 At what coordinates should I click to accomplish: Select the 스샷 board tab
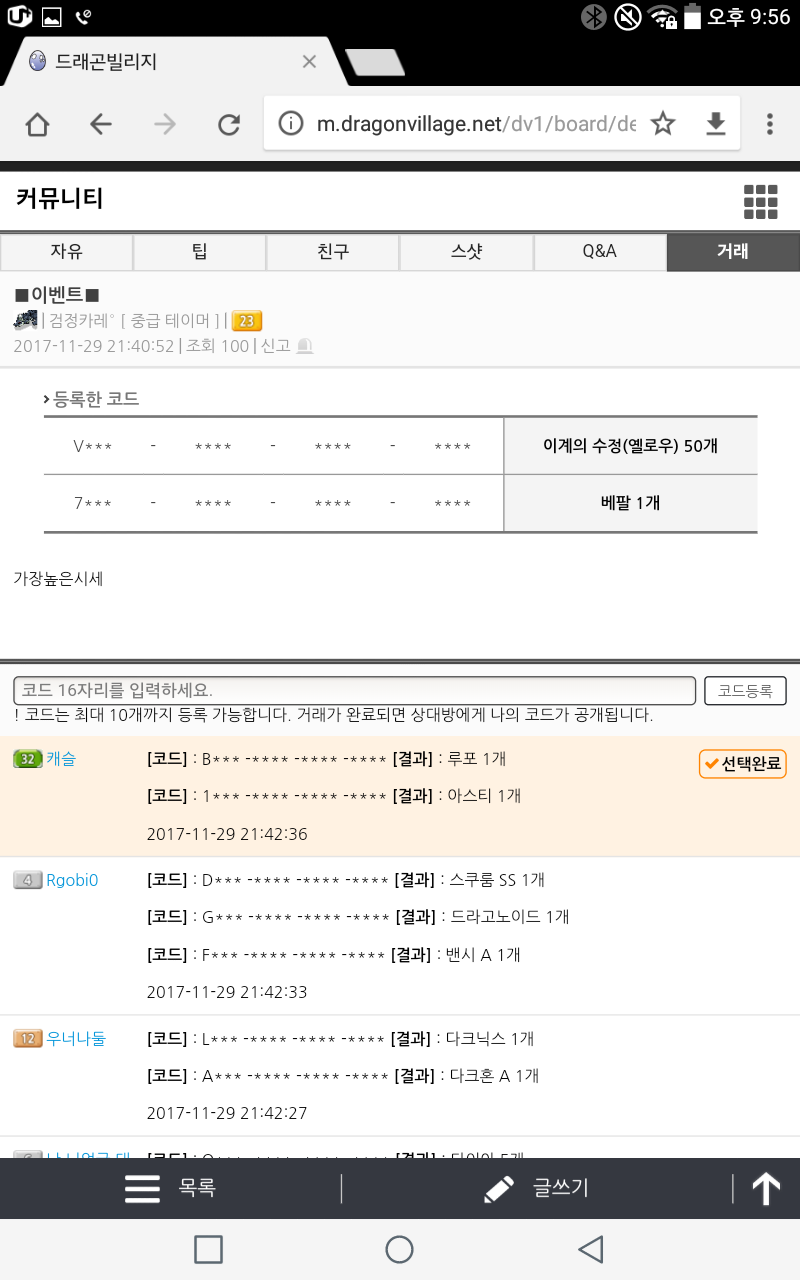466,252
